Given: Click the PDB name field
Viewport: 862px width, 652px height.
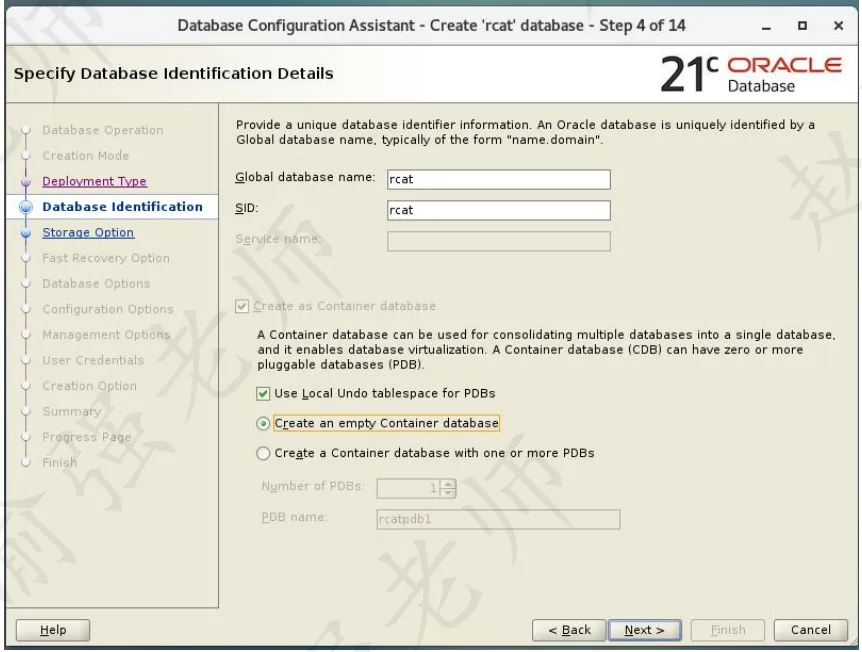Looking at the screenshot, I should (498, 520).
